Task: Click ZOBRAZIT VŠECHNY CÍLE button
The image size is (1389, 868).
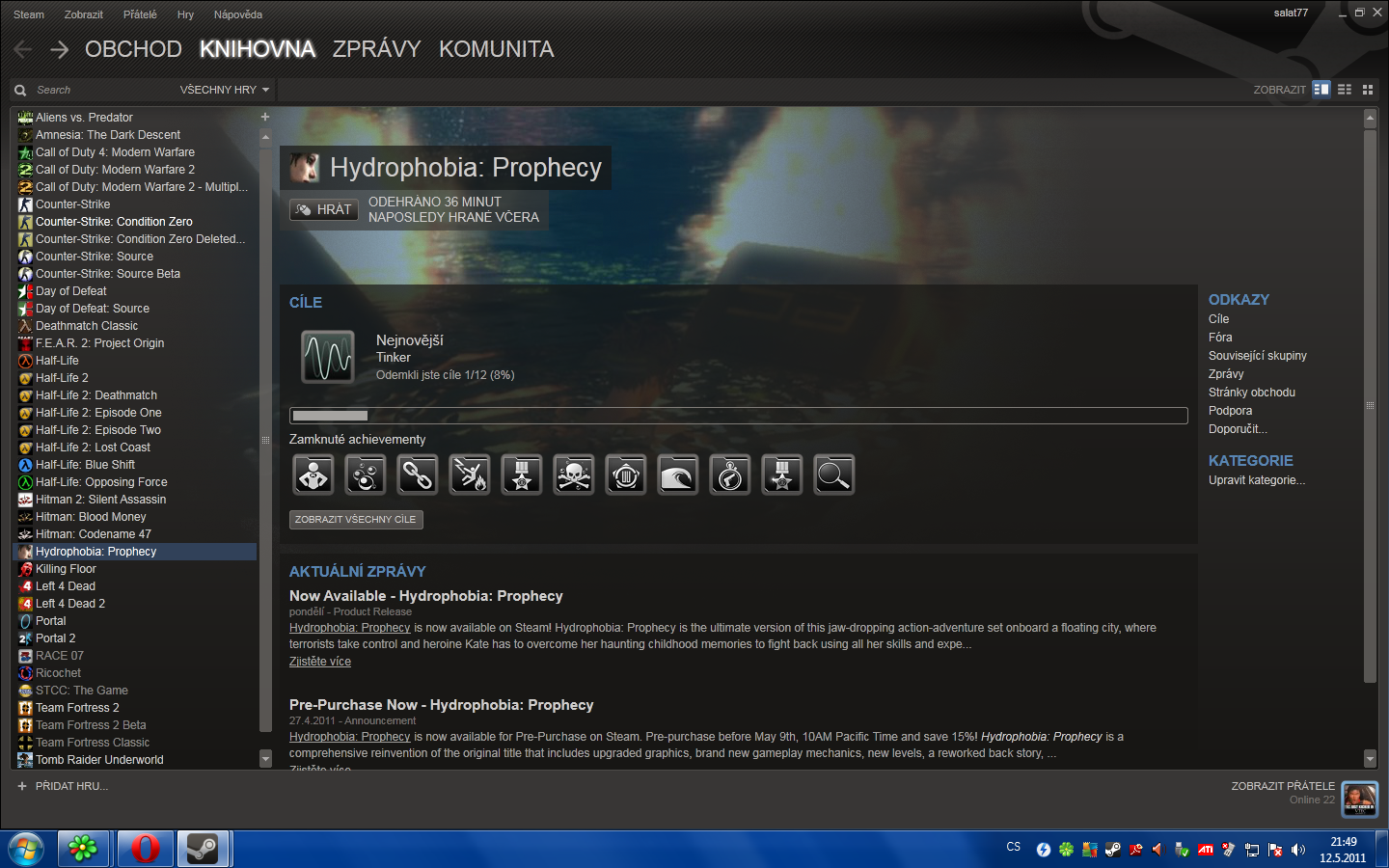Action: point(356,520)
